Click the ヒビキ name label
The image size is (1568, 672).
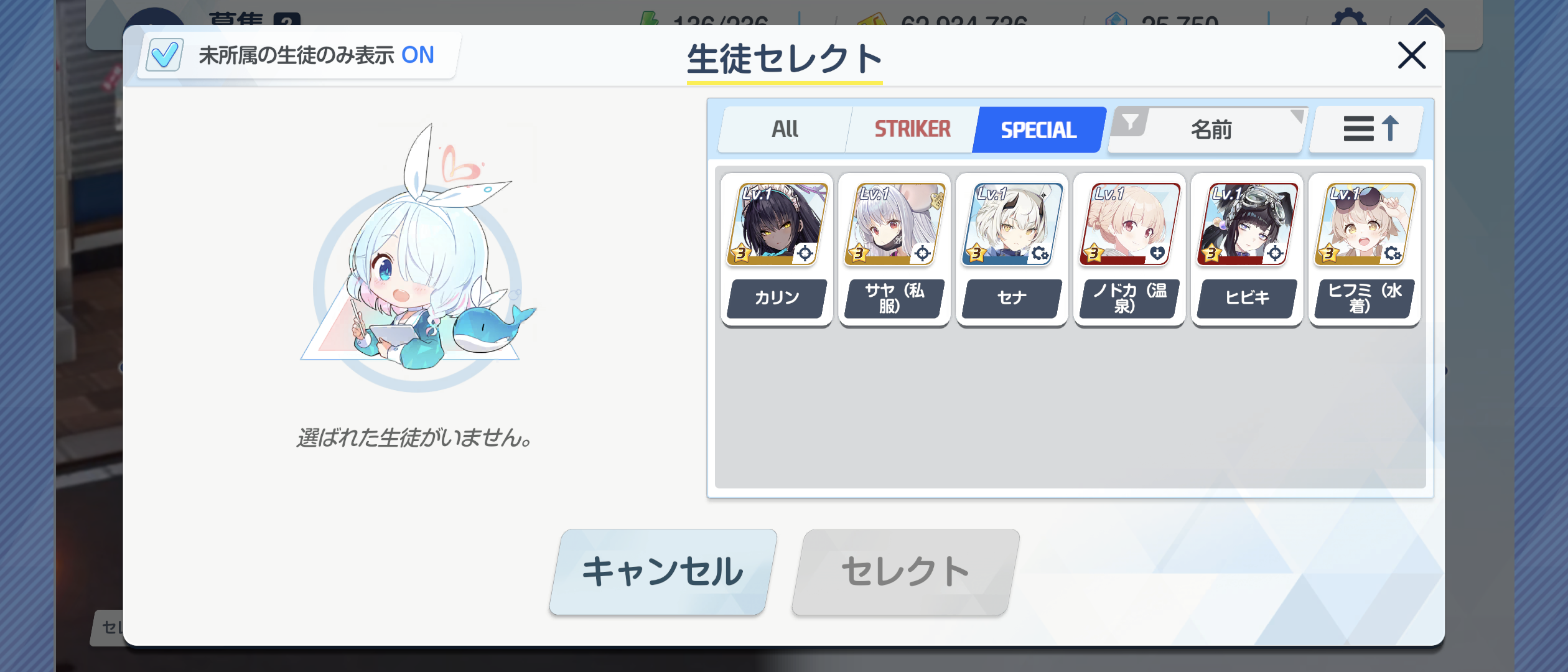click(1247, 298)
